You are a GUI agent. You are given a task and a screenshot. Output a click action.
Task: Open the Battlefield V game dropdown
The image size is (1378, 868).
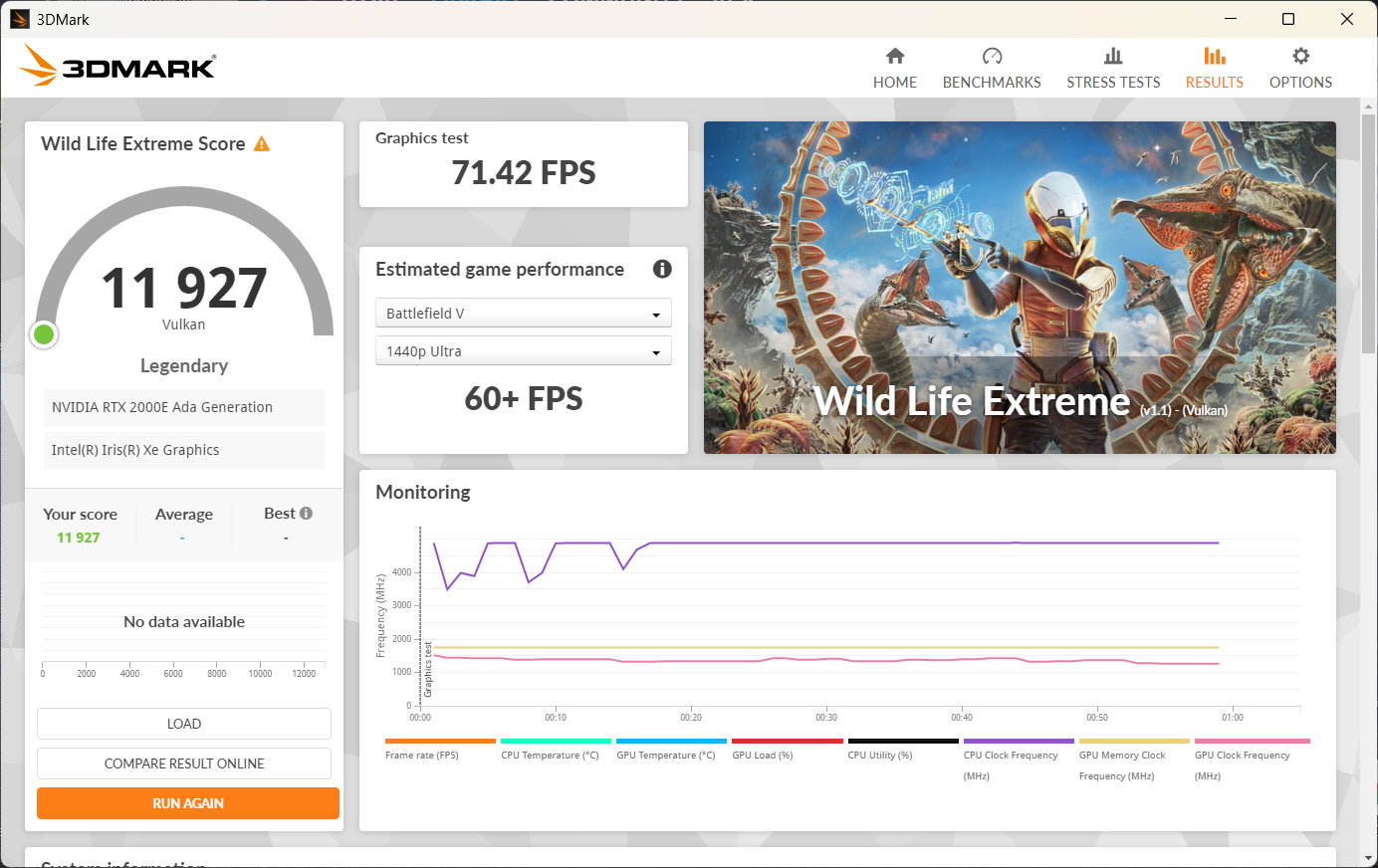tap(523, 314)
